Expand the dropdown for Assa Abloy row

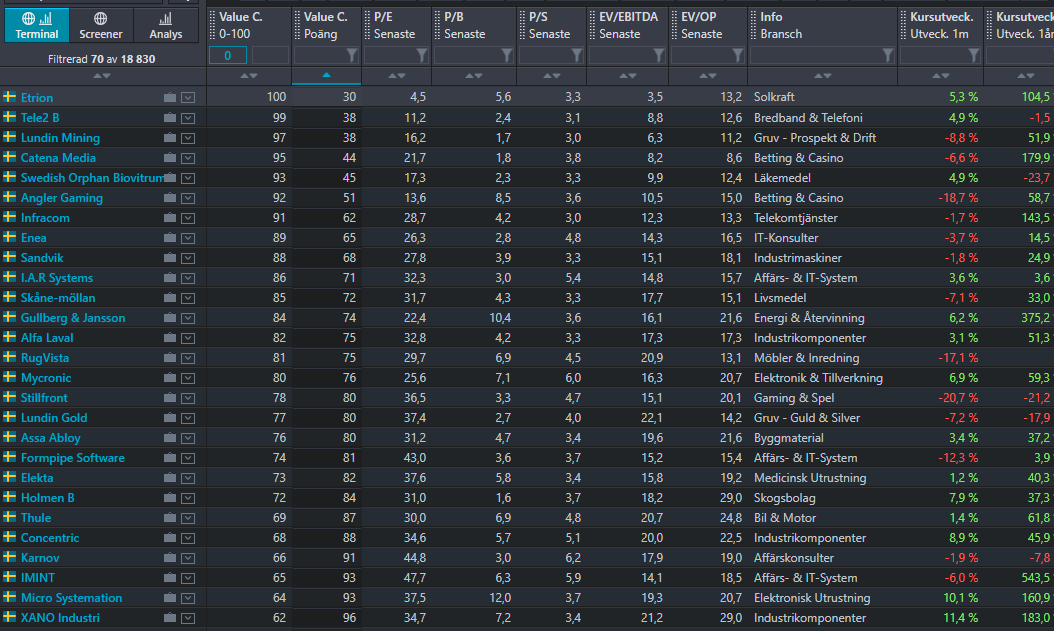point(188,438)
